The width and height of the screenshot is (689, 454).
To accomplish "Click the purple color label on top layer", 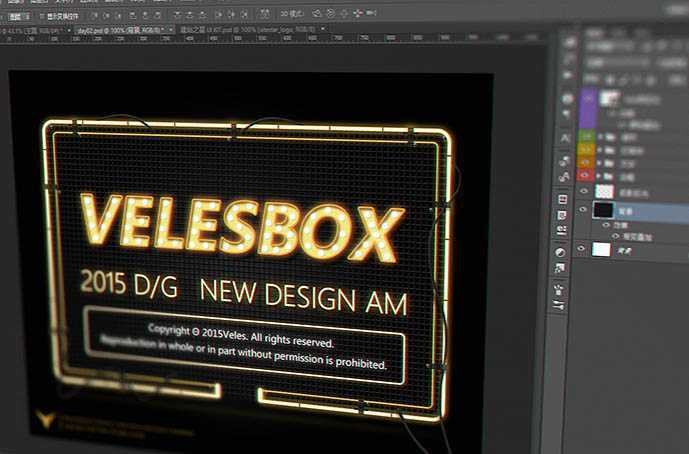I will [587, 108].
